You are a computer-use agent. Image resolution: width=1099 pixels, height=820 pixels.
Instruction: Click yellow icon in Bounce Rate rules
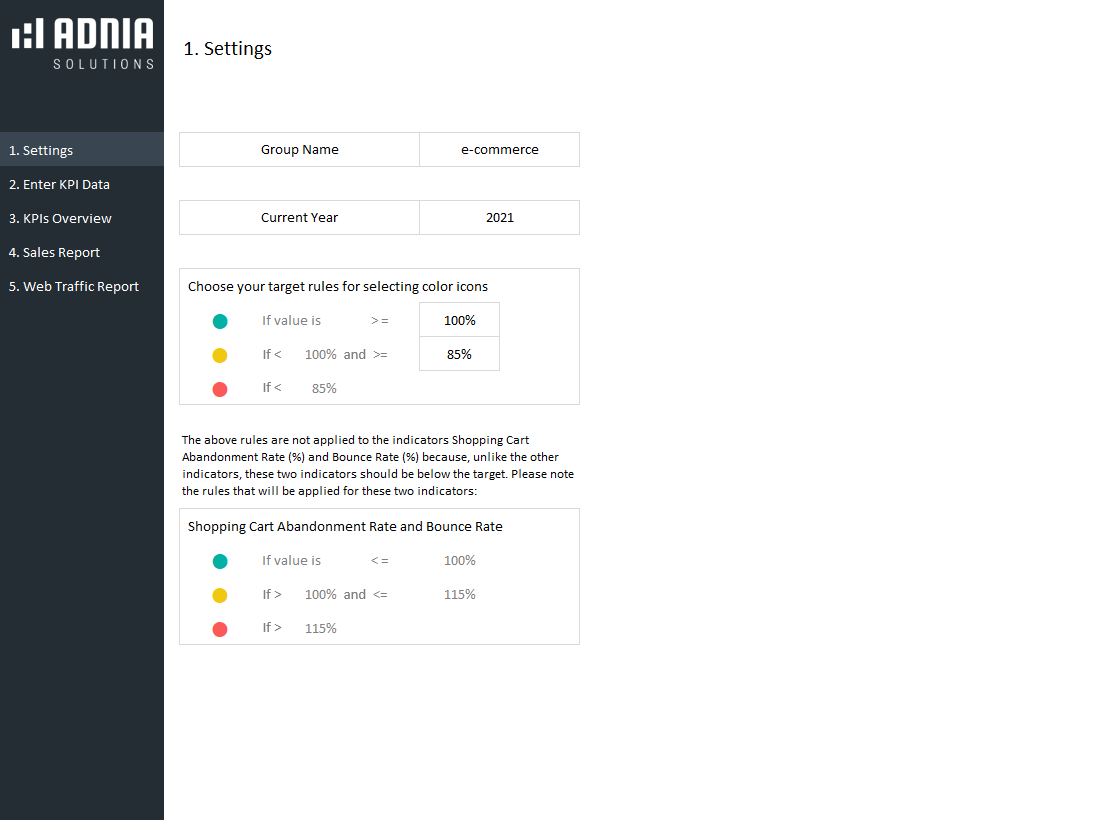(220, 595)
